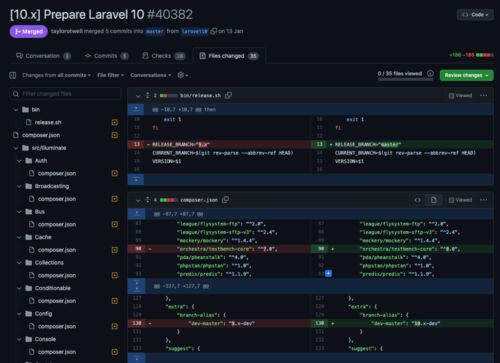Show composer.json source diff view

coord(418,200)
